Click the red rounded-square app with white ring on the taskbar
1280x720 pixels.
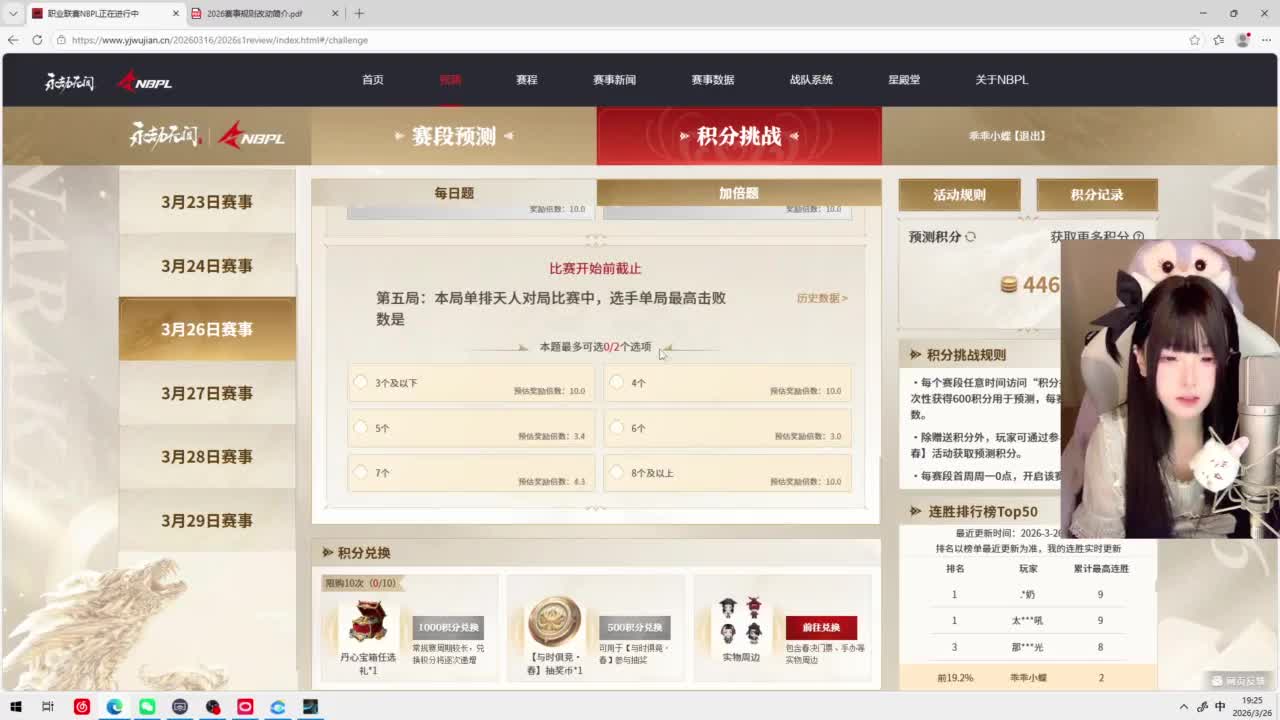point(245,707)
